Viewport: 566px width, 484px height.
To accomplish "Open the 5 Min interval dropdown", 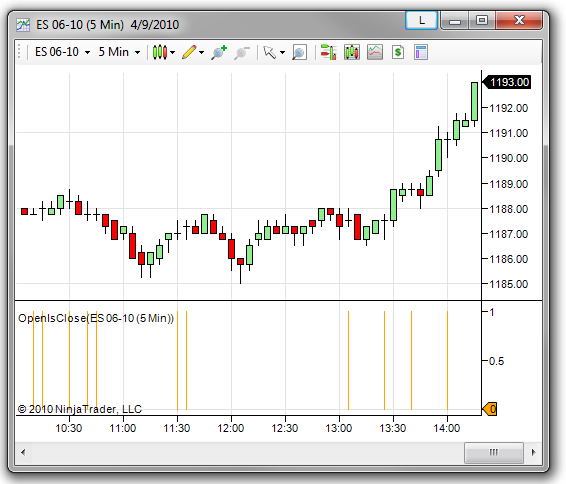I will pyautogui.click(x=119, y=52).
